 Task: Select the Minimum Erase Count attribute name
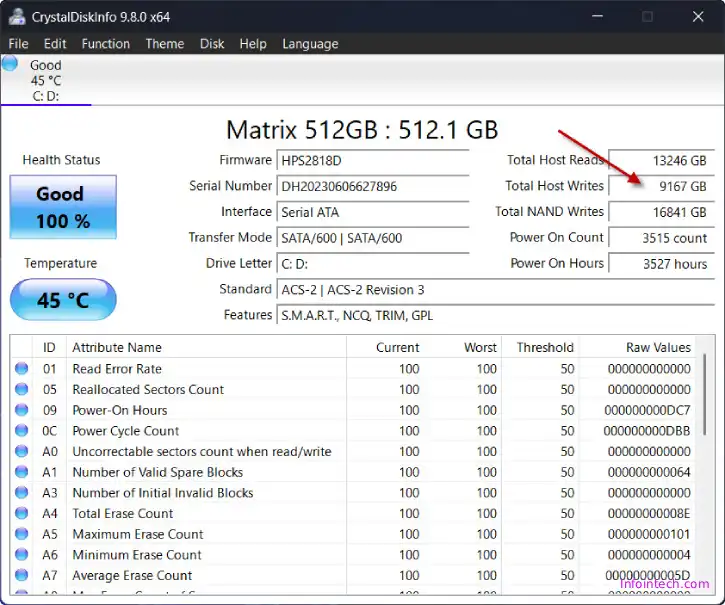coord(137,555)
